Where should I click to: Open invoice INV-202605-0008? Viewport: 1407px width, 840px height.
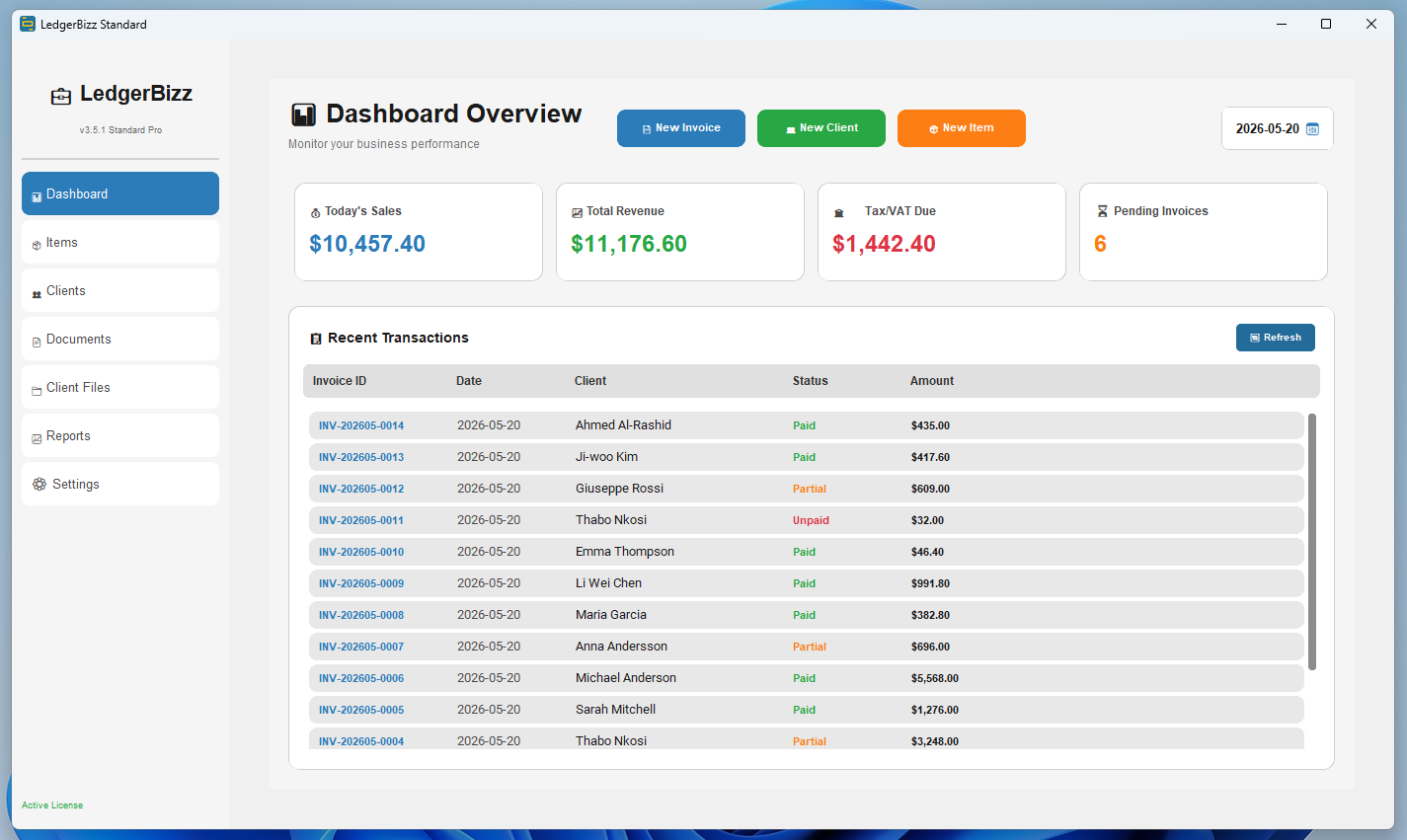click(361, 616)
